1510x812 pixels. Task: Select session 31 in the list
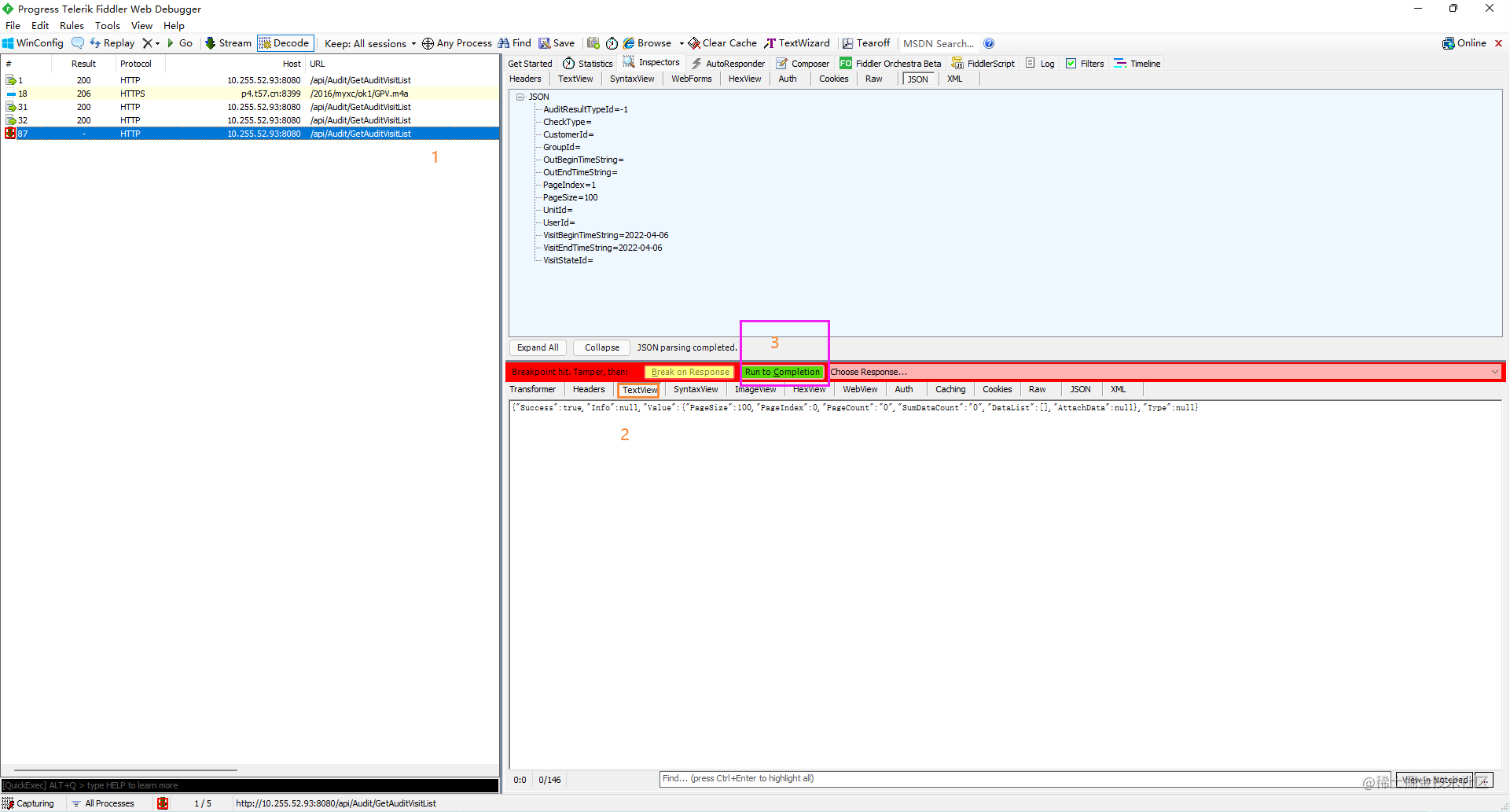[x=250, y=107]
